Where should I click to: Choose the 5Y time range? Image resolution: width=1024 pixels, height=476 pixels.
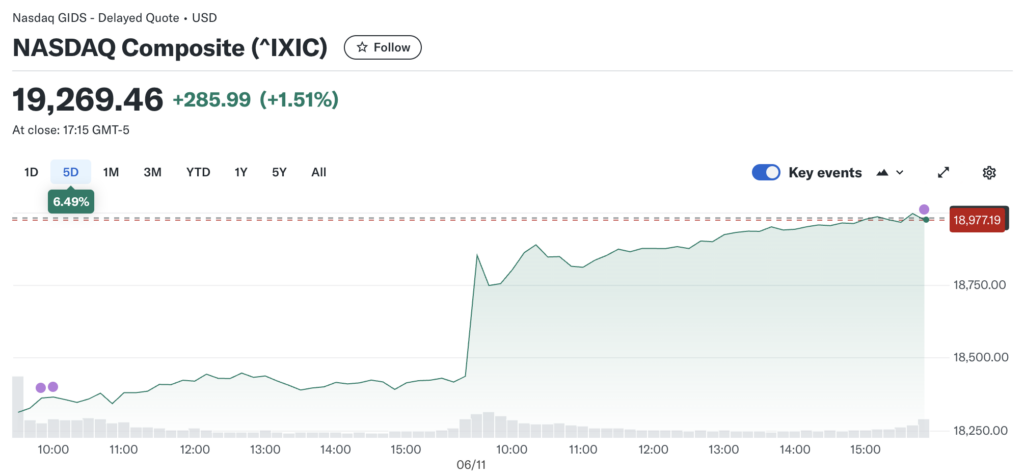point(279,172)
